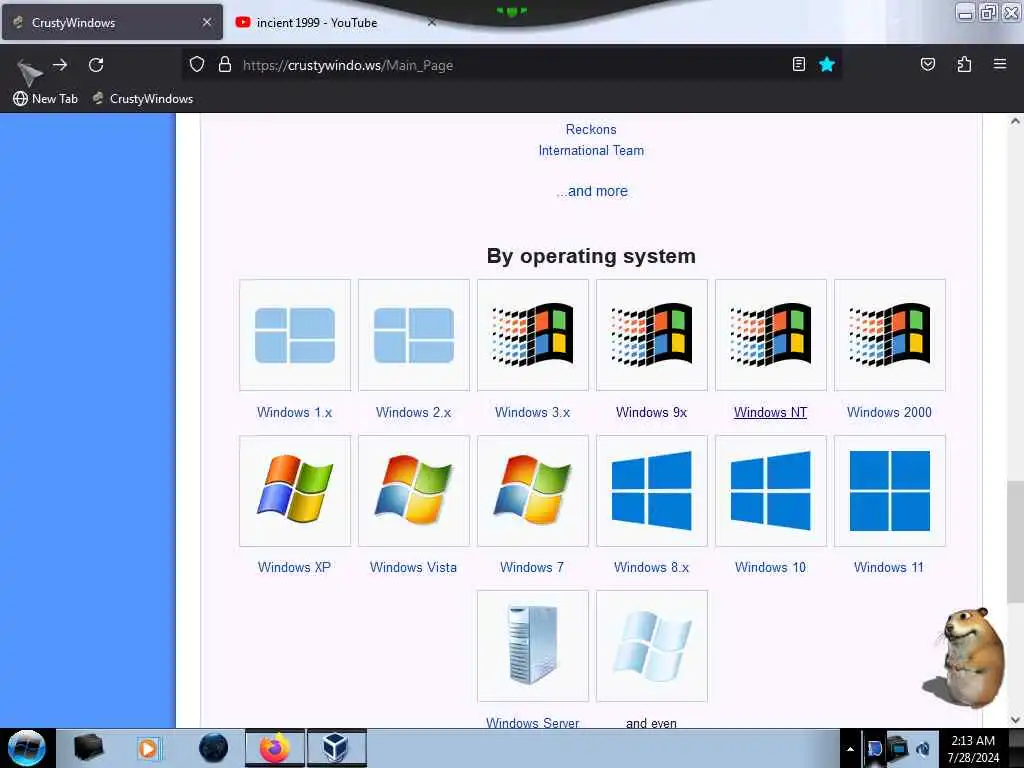Open the Windows Server text link
This screenshot has width=1024, height=768.
coord(532,722)
